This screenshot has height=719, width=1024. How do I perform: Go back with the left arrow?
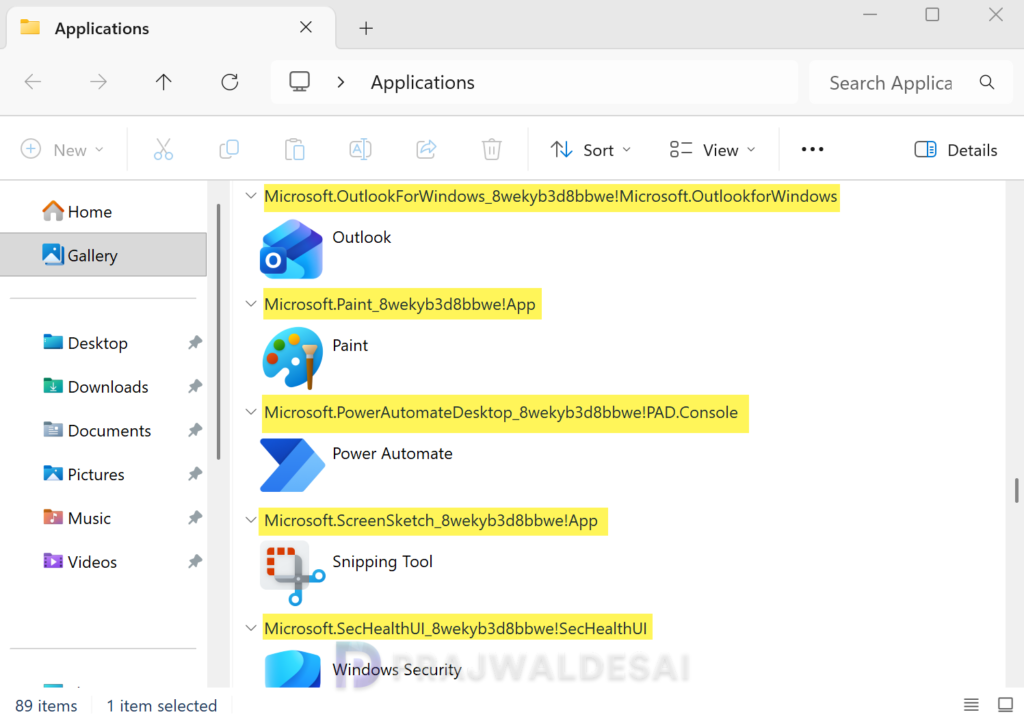coord(33,82)
